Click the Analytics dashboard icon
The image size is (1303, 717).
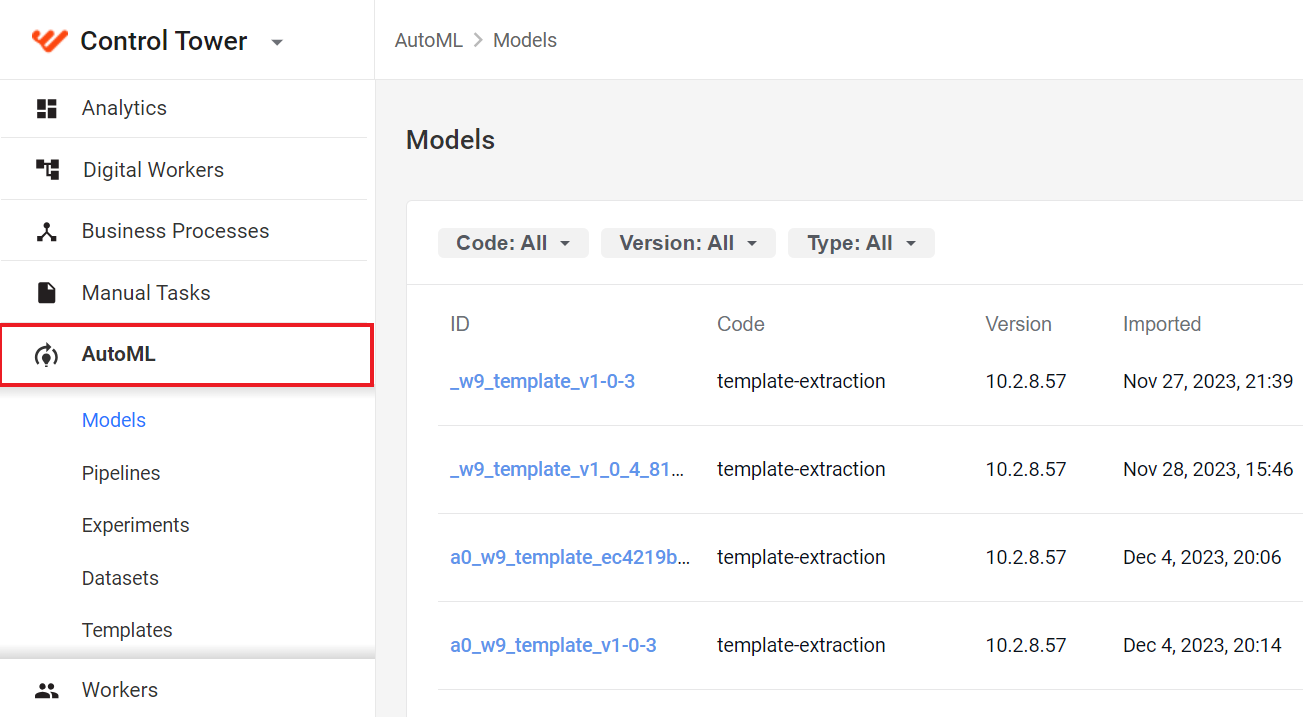click(x=46, y=108)
